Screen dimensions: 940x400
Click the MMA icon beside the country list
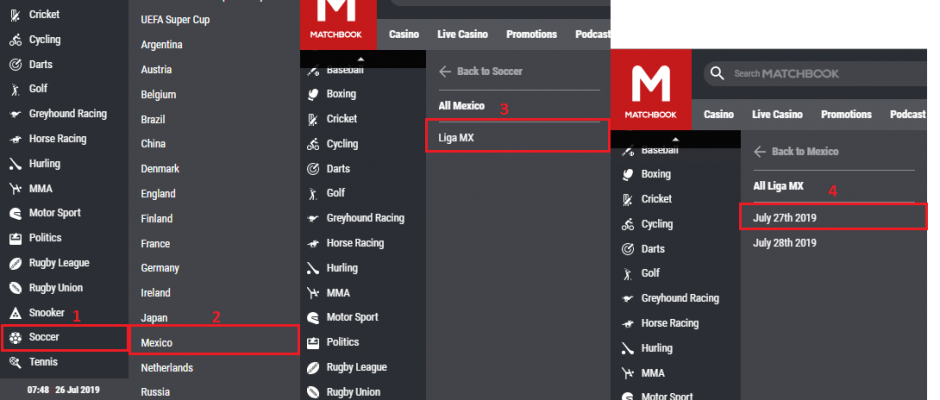pos(16,189)
